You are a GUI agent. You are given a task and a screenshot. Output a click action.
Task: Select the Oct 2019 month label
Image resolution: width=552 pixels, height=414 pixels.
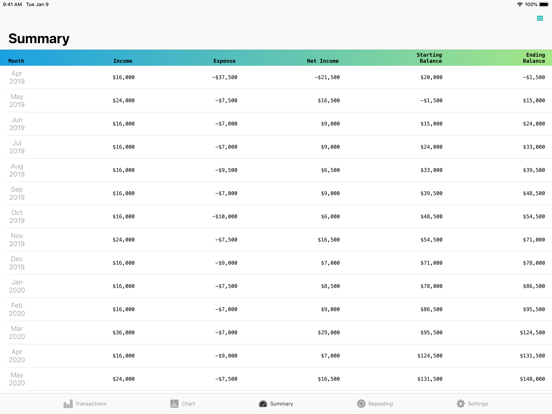point(17,217)
